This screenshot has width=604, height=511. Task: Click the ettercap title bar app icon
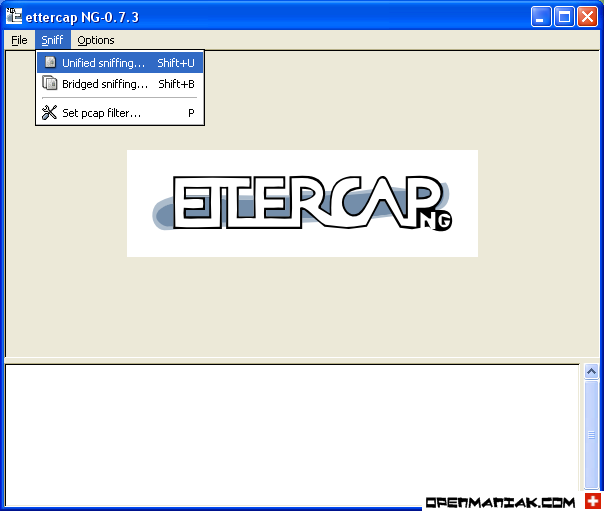click(14, 16)
